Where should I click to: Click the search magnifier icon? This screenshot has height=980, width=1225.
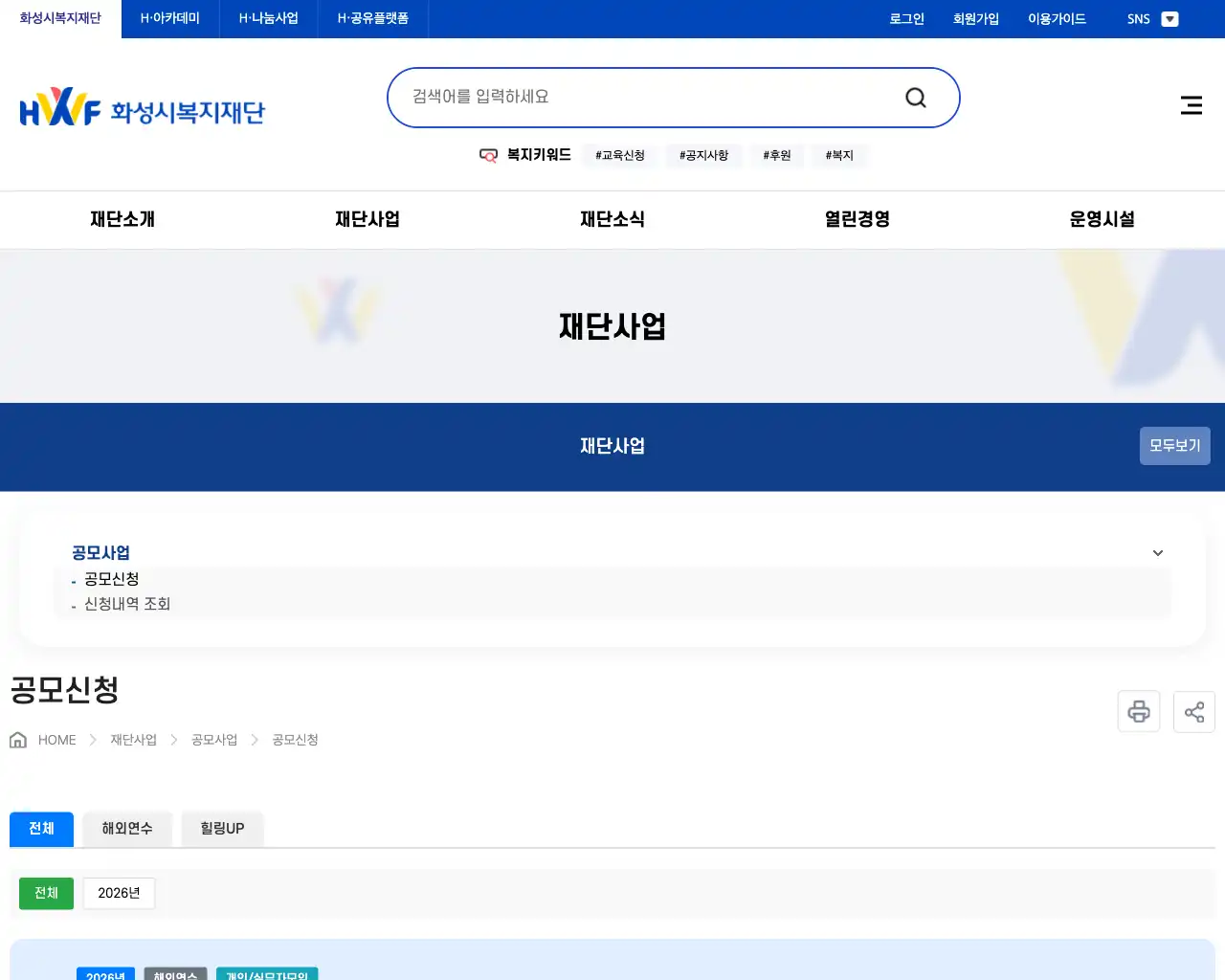(915, 97)
